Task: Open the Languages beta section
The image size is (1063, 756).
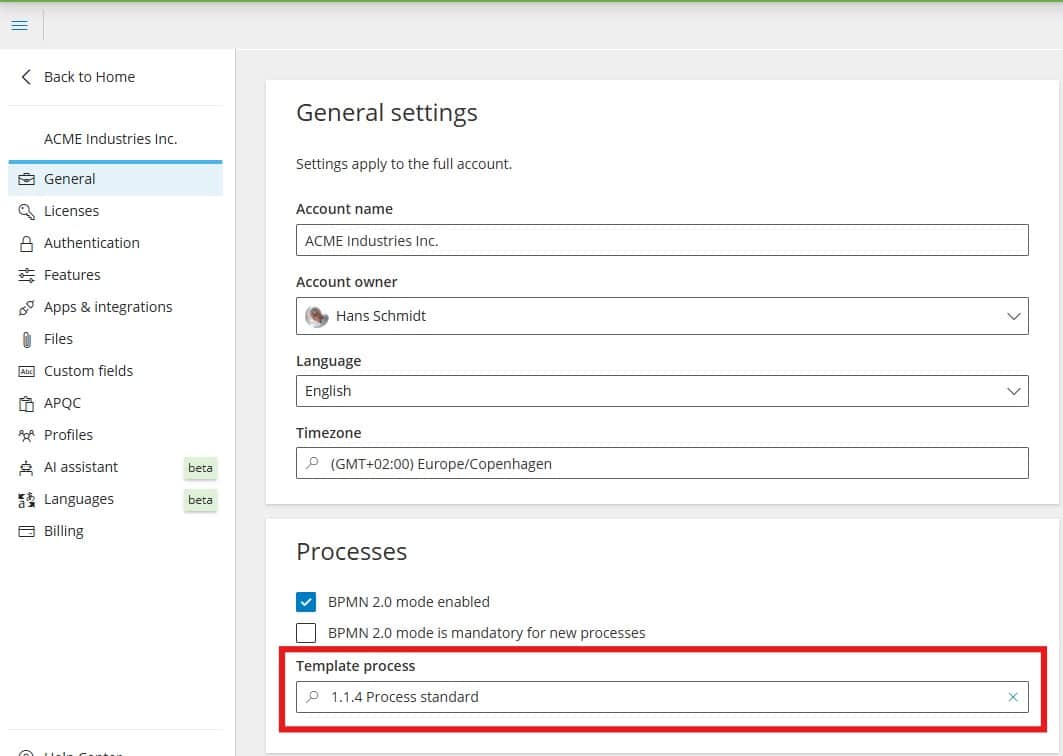Action: (x=79, y=499)
